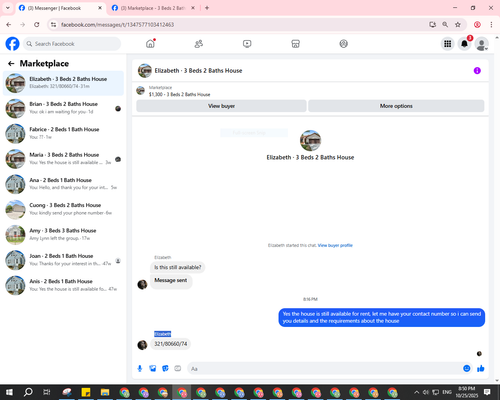
Task: Click the back arrow beside Marketplace heading
Action: tap(11, 63)
